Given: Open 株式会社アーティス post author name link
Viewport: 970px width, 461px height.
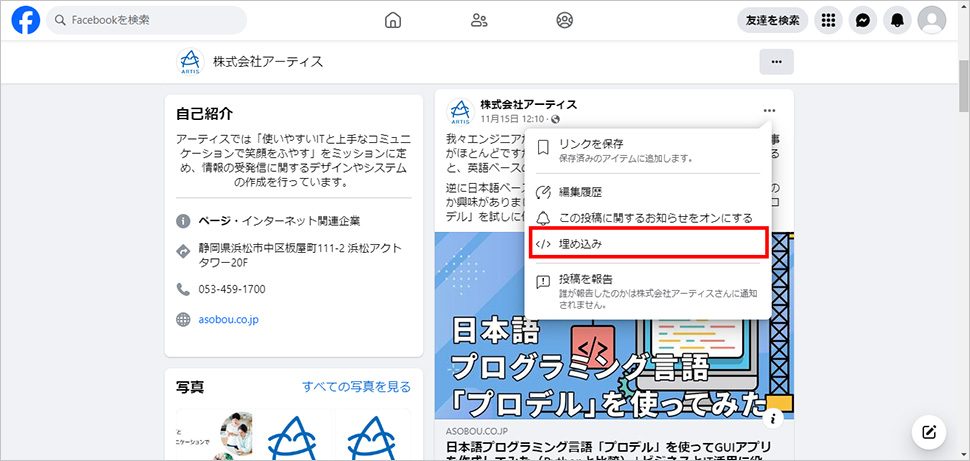Looking at the screenshot, I should coord(528,105).
